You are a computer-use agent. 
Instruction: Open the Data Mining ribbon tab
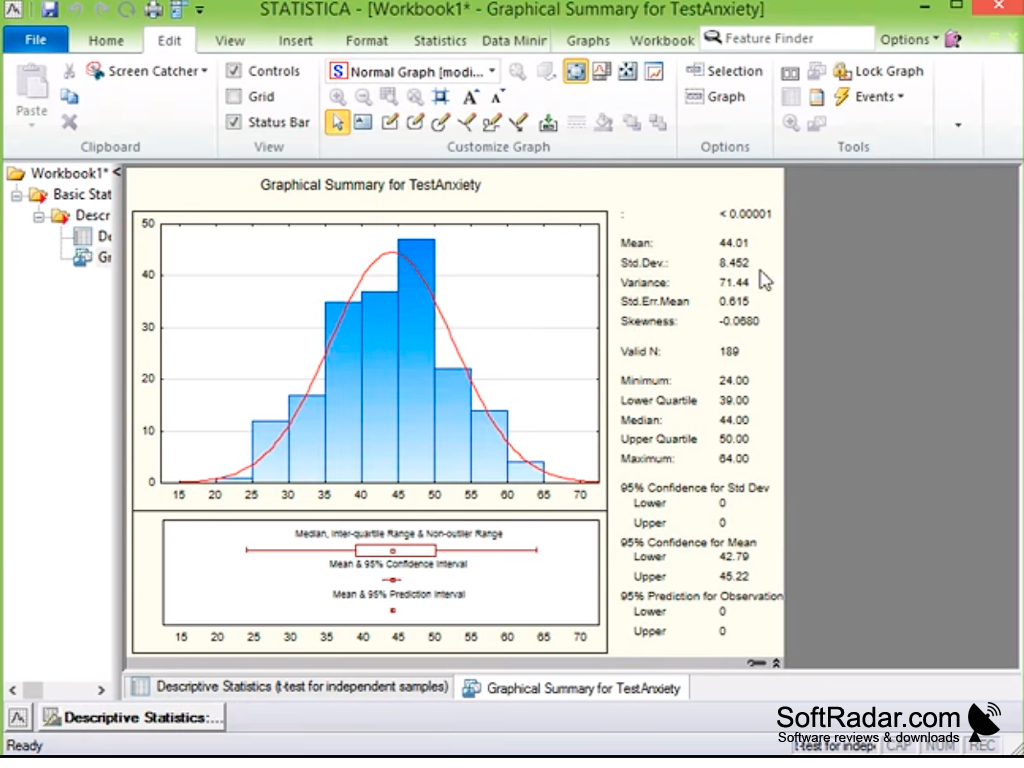[514, 40]
